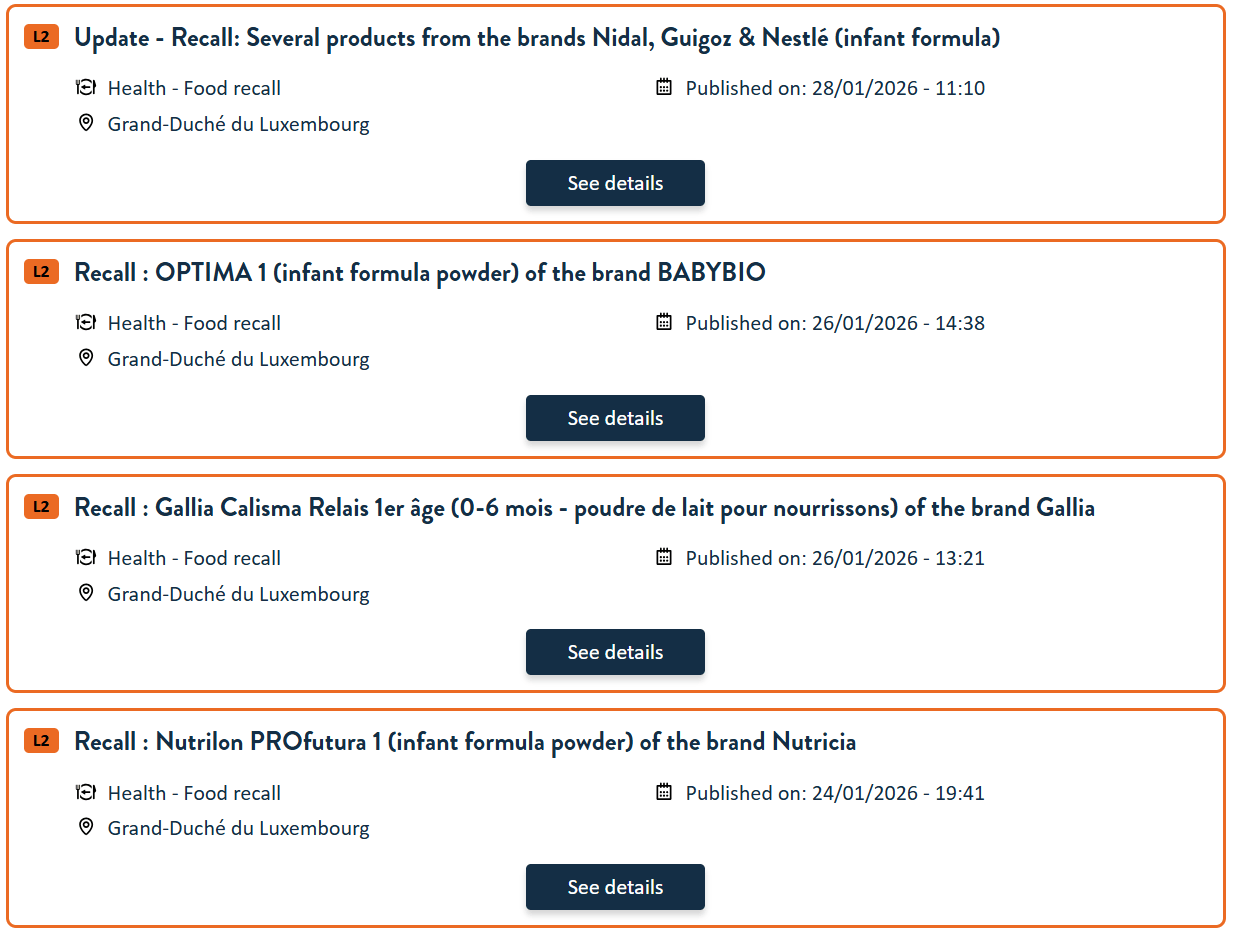Click the L2 badge on Nidal Guigoz recall
Viewport: 1235px width, 932px height.
[x=41, y=37]
